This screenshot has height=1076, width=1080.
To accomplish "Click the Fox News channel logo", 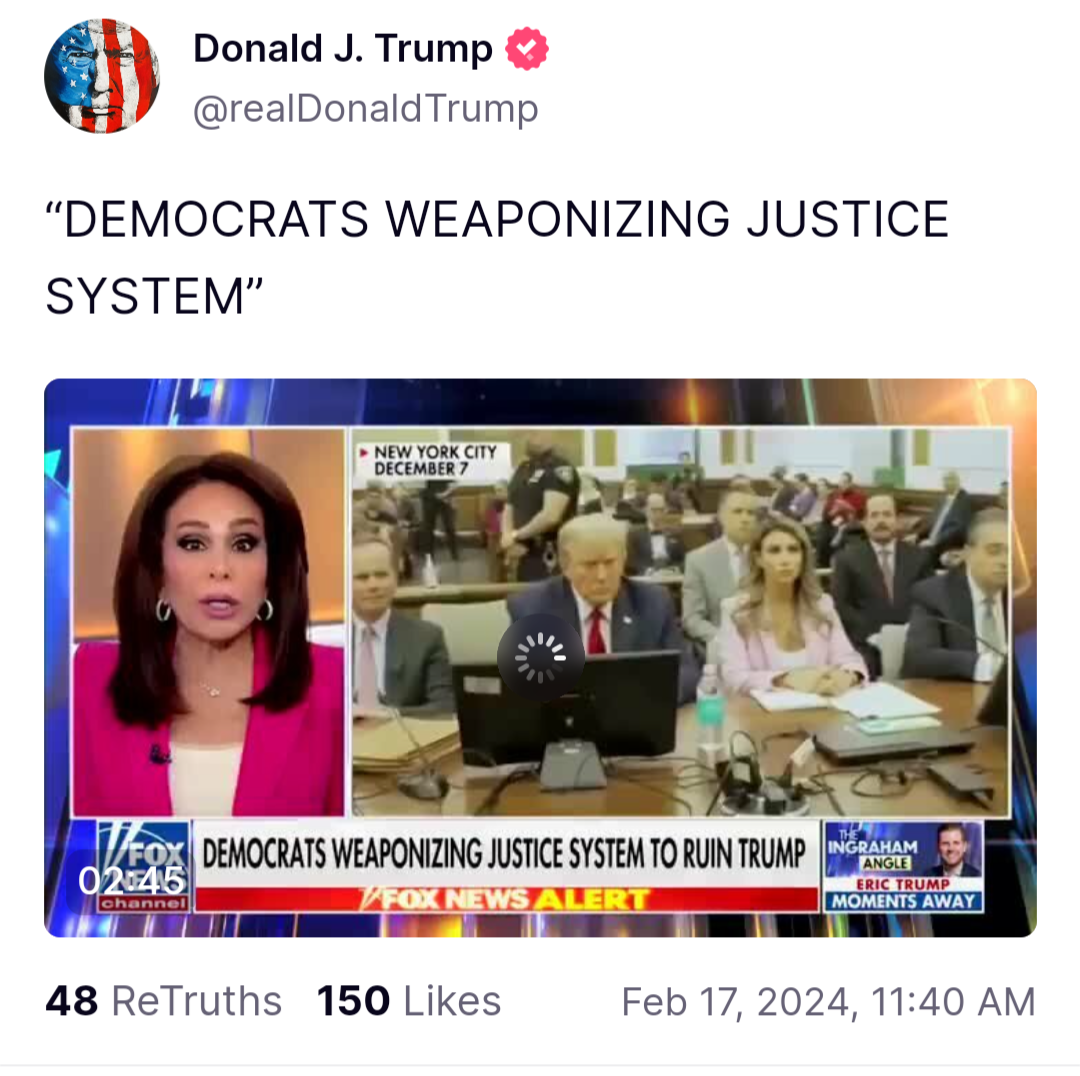I will pyautogui.click(x=143, y=866).
